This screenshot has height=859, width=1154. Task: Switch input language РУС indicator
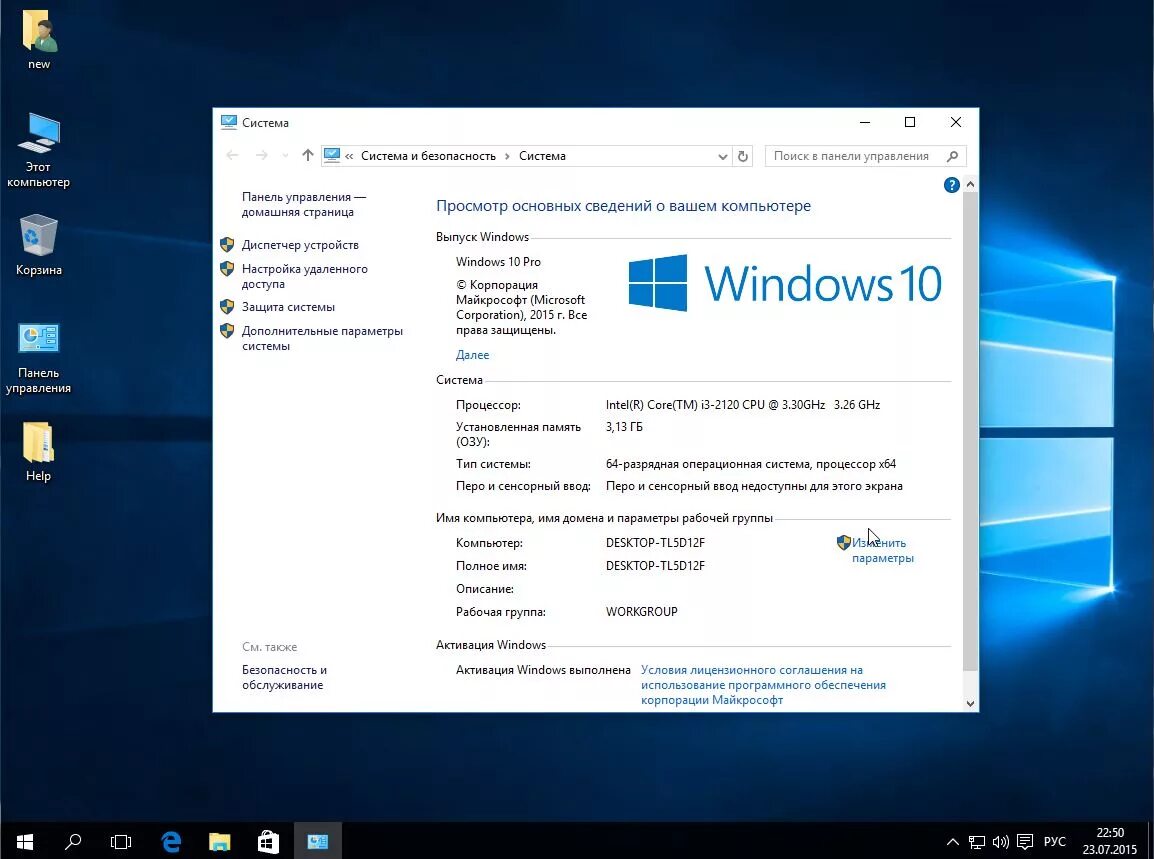(x=1055, y=841)
